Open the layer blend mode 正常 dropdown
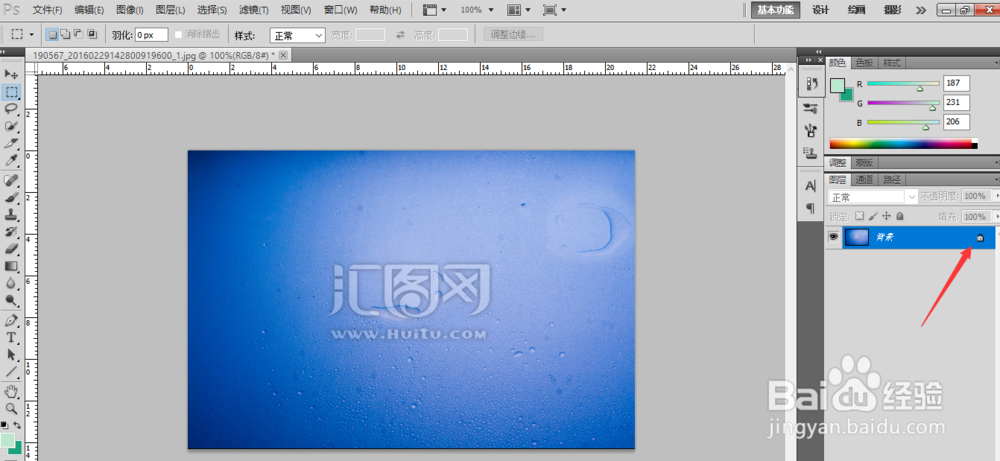Viewport: 1000px width, 461px height. (x=872, y=197)
